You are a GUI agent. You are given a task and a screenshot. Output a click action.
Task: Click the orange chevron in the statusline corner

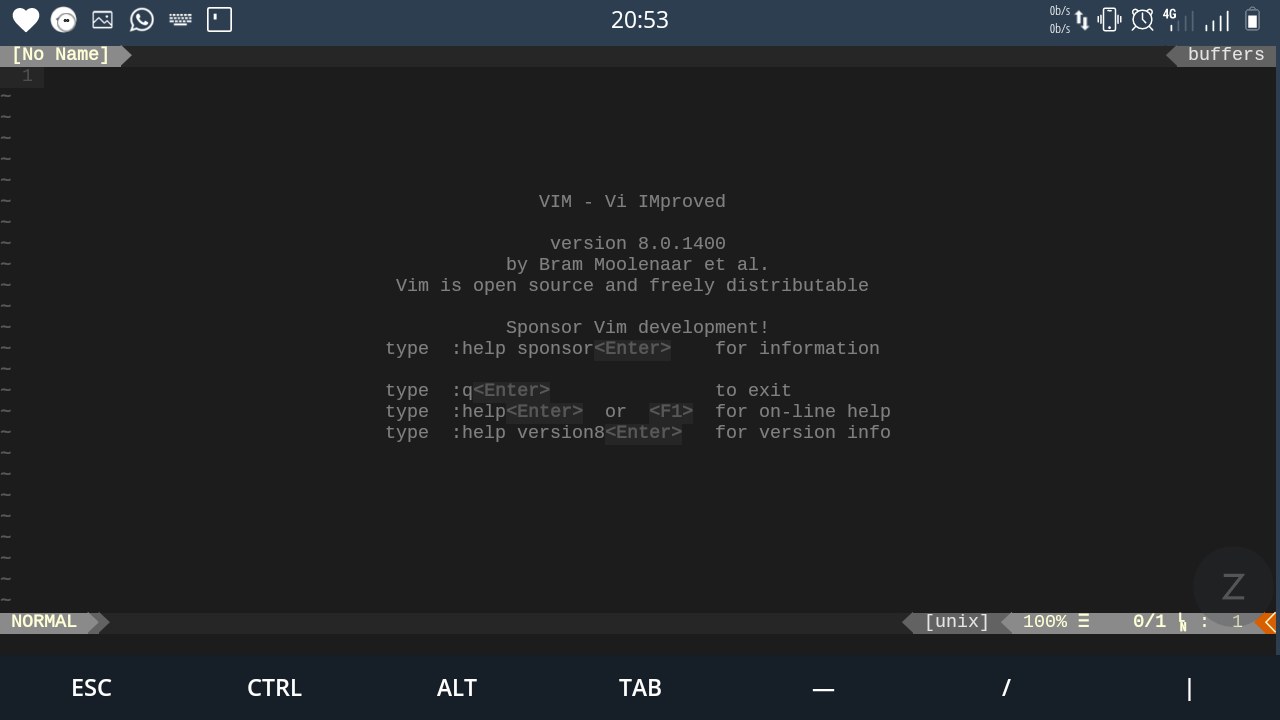[1268, 622]
